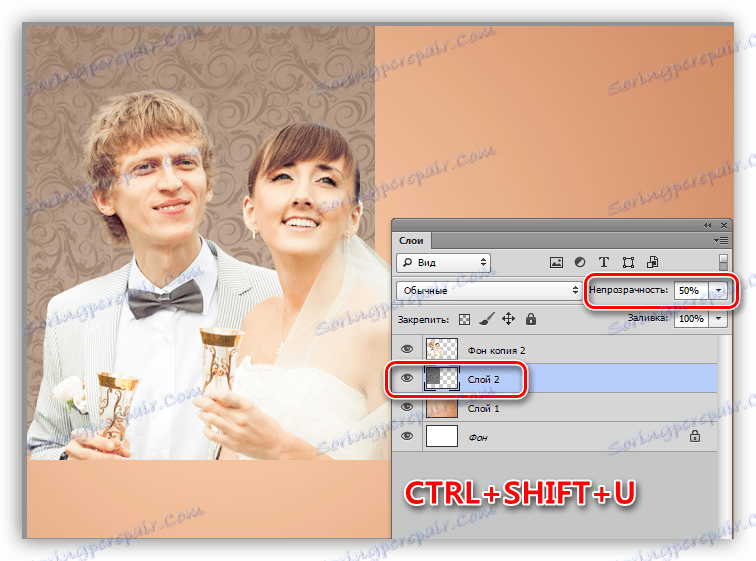The height and width of the screenshot is (561, 756).
Task: Select layer named Слой 1
Action: (x=483, y=408)
